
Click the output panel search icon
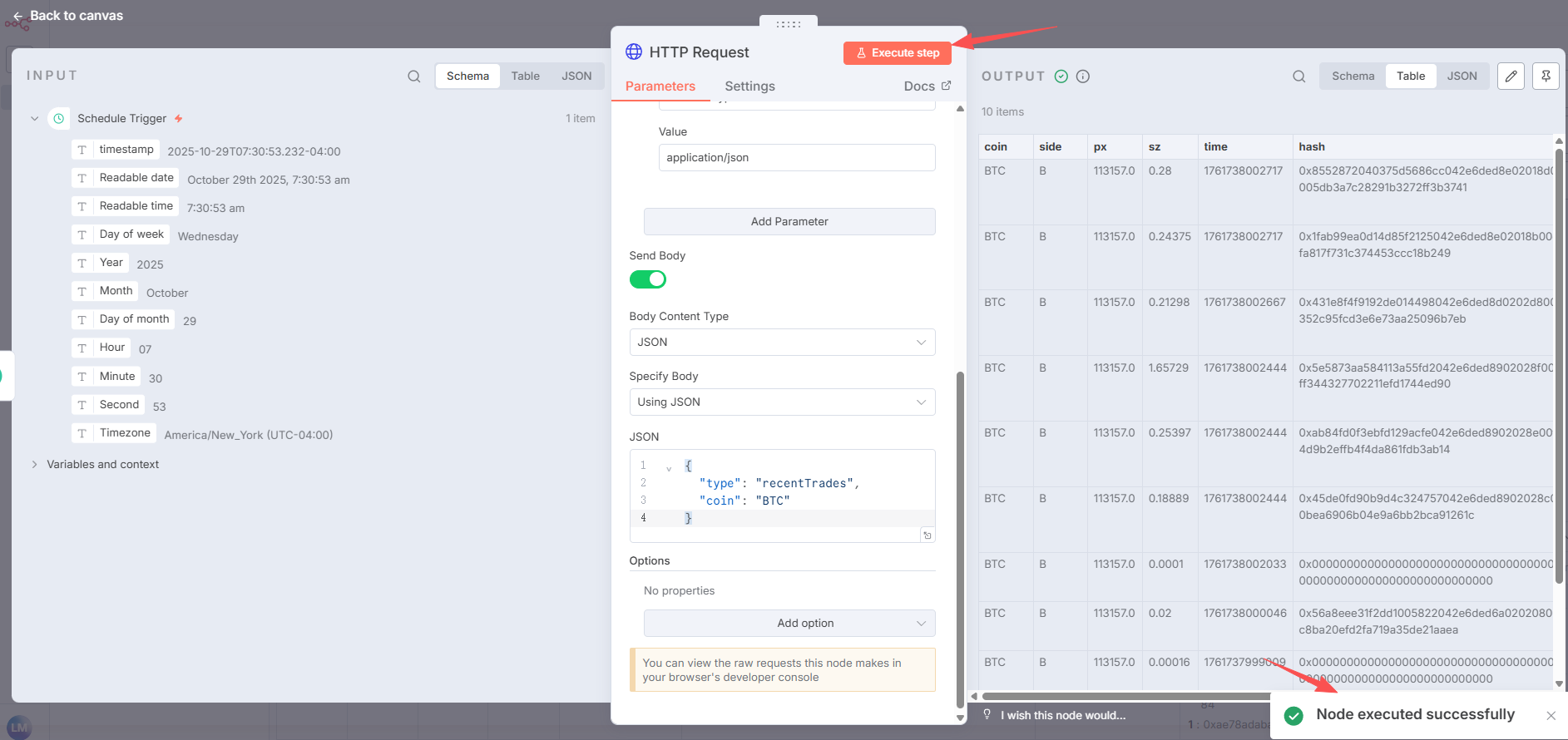click(x=1298, y=76)
